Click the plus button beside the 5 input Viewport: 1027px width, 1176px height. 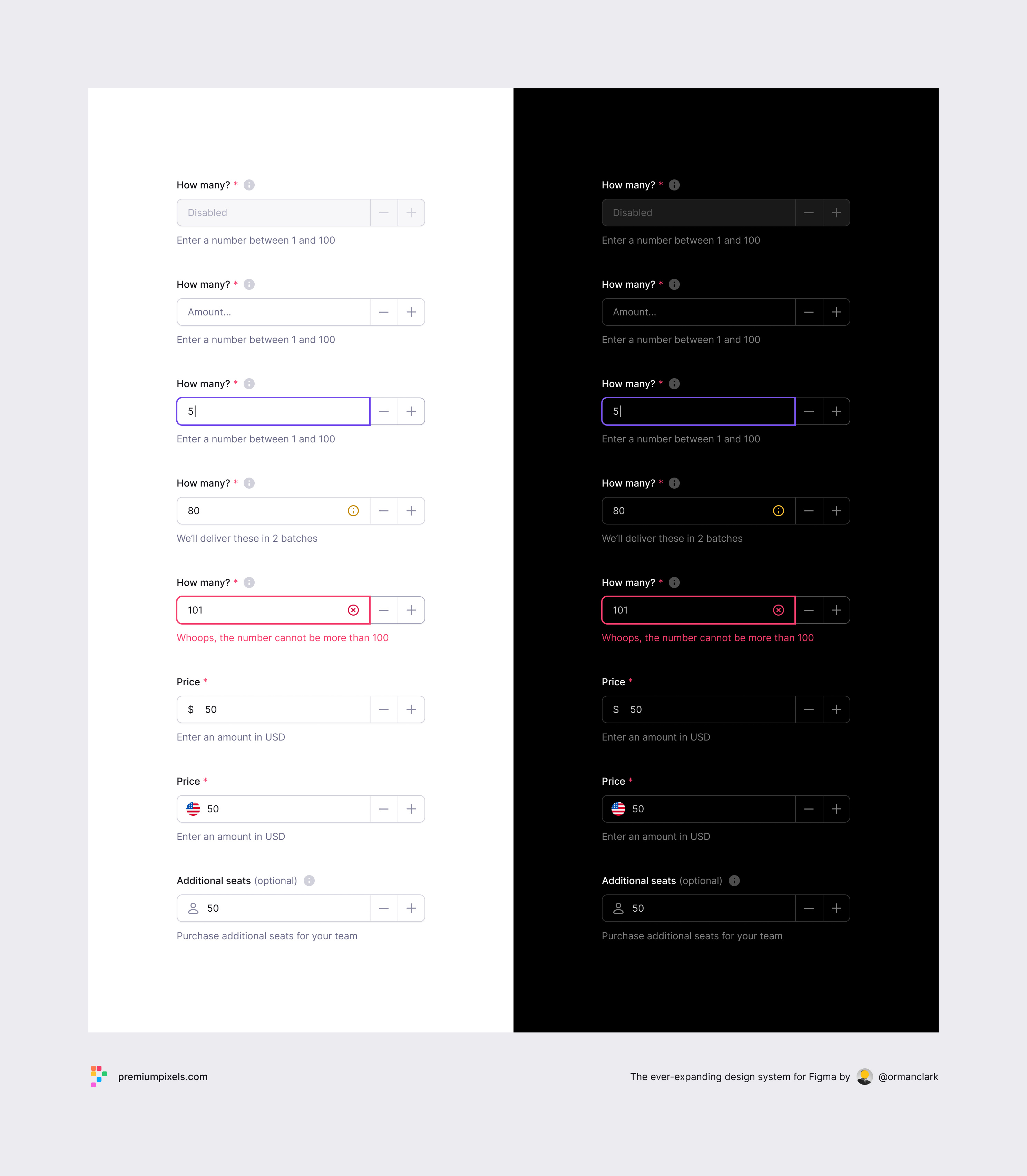point(411,411)
